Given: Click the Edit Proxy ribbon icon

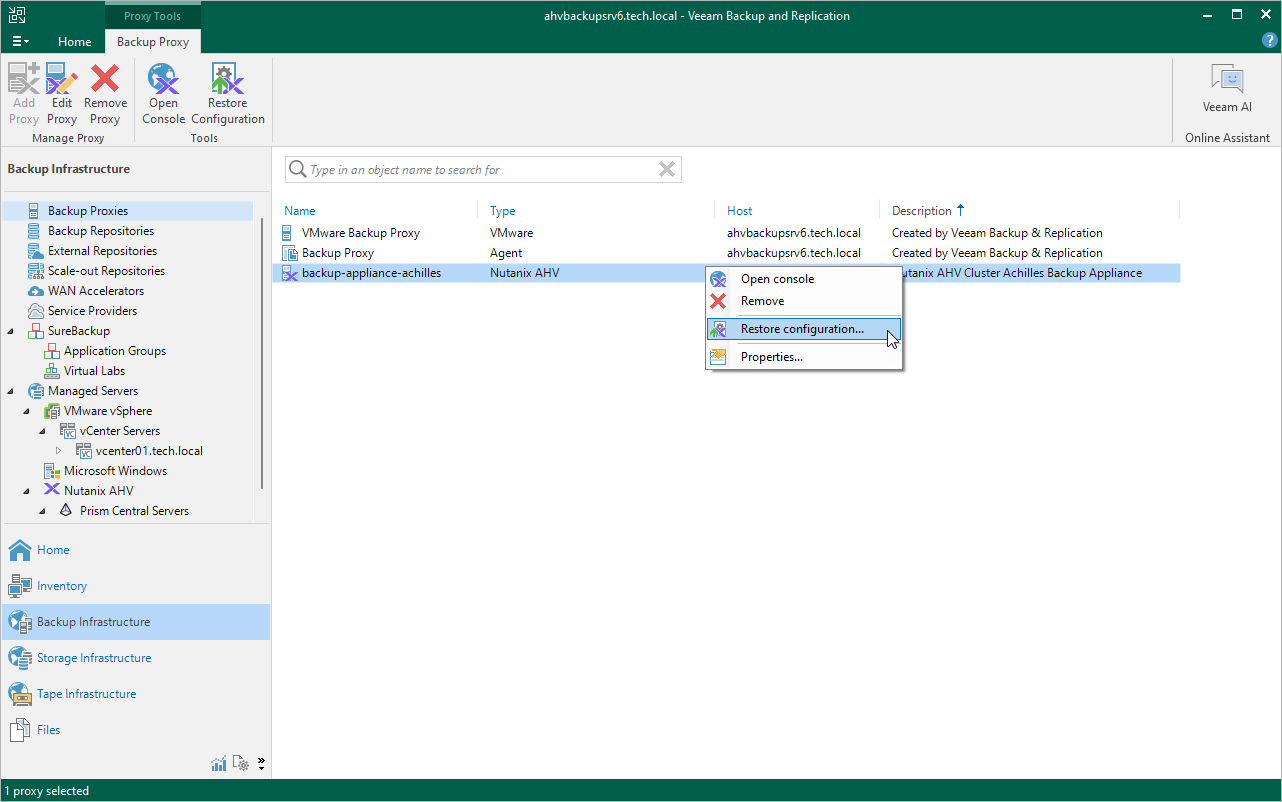Looking at the screenshot, I should [x=62, y=80].
